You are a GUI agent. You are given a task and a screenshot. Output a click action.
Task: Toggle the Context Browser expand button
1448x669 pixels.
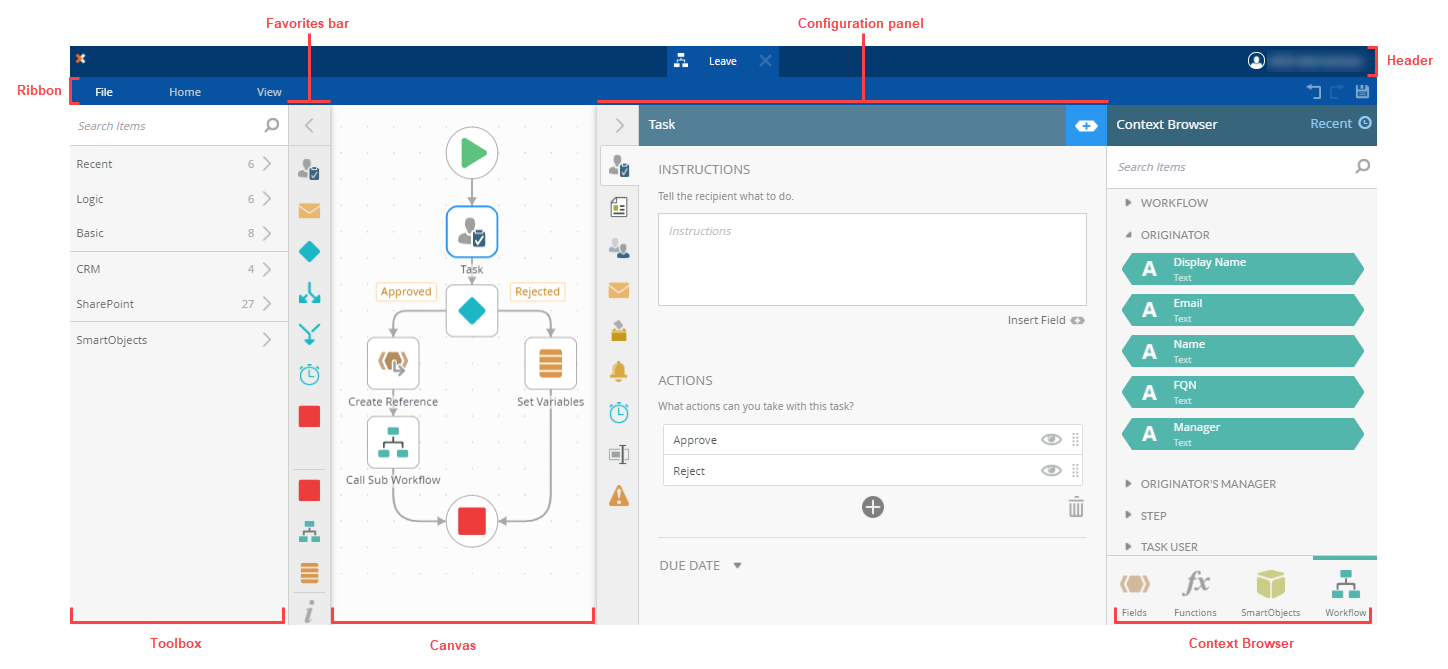point(1086,126)
